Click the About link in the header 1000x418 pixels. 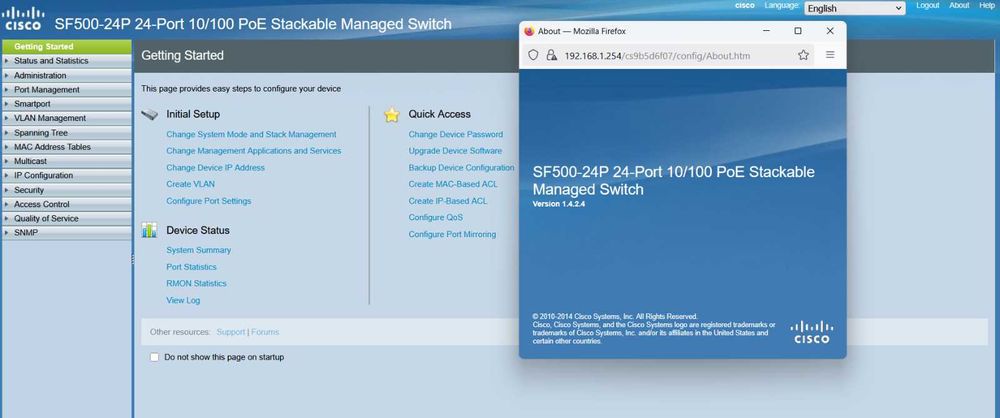point(959,5)
